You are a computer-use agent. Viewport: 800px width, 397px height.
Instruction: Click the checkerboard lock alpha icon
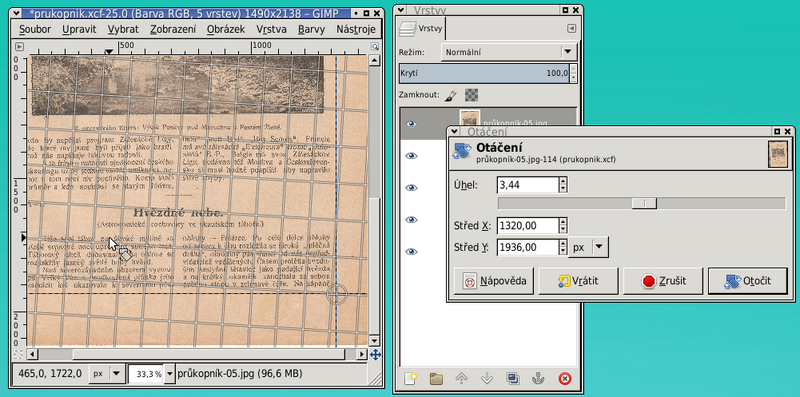click(471, 95)
